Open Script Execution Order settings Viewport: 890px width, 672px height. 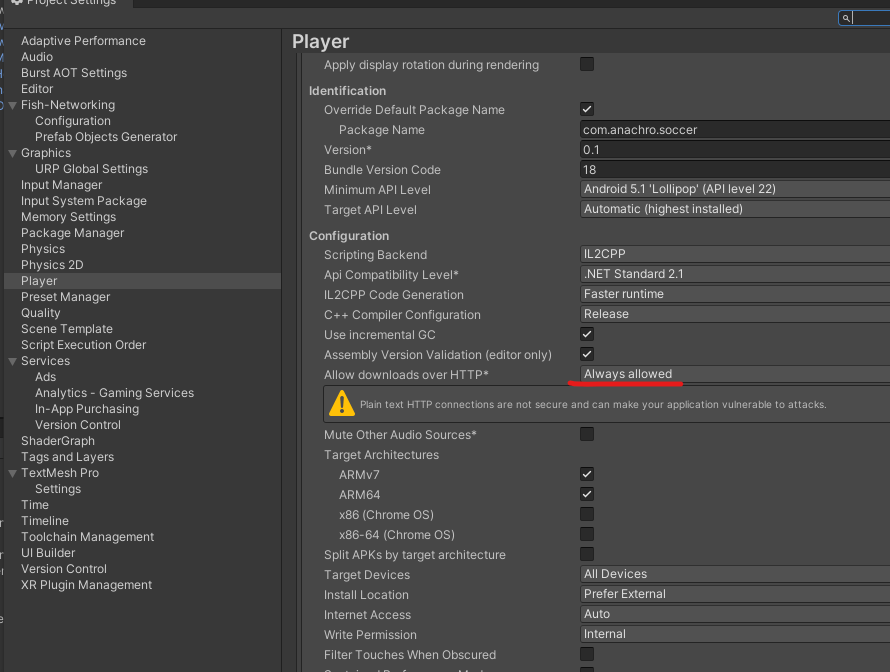click(83, 345)
